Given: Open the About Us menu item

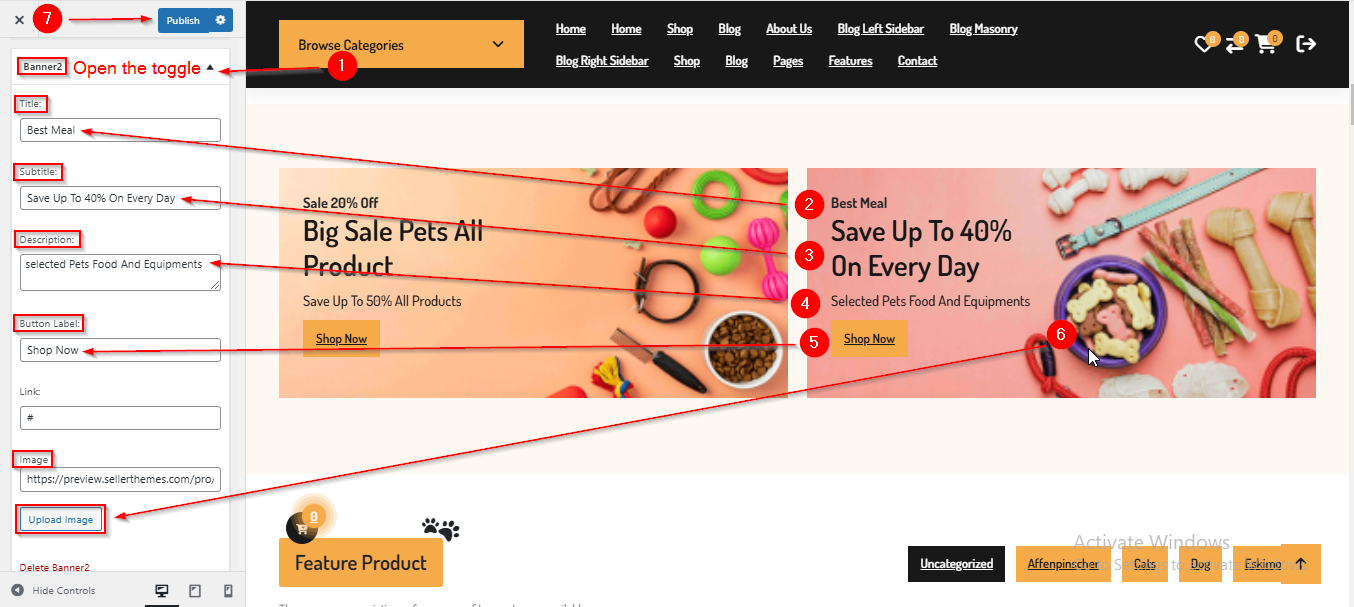Looking at the screenshot, I should [x=789, y=29].
